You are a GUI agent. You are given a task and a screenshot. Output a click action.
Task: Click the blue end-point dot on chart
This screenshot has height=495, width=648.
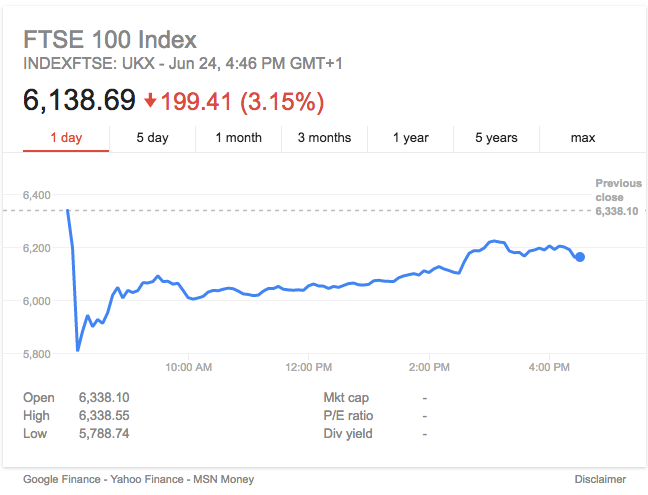(580, 257)
